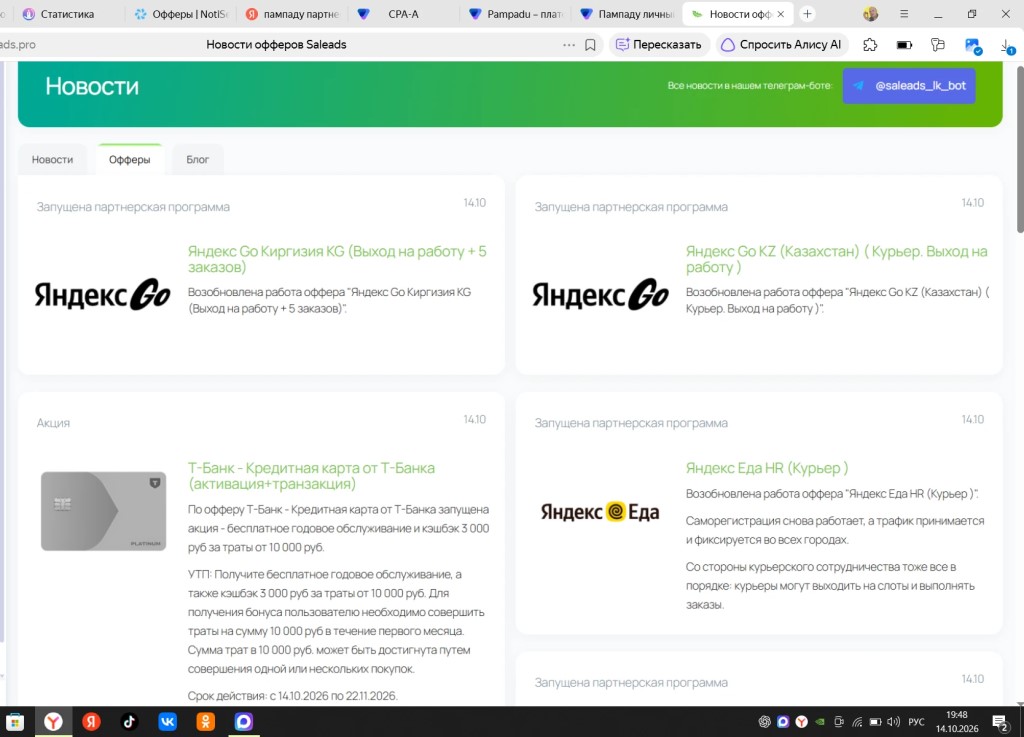Open 'Т-Банк - Кредитная карта' offer link

click(311, 476)
